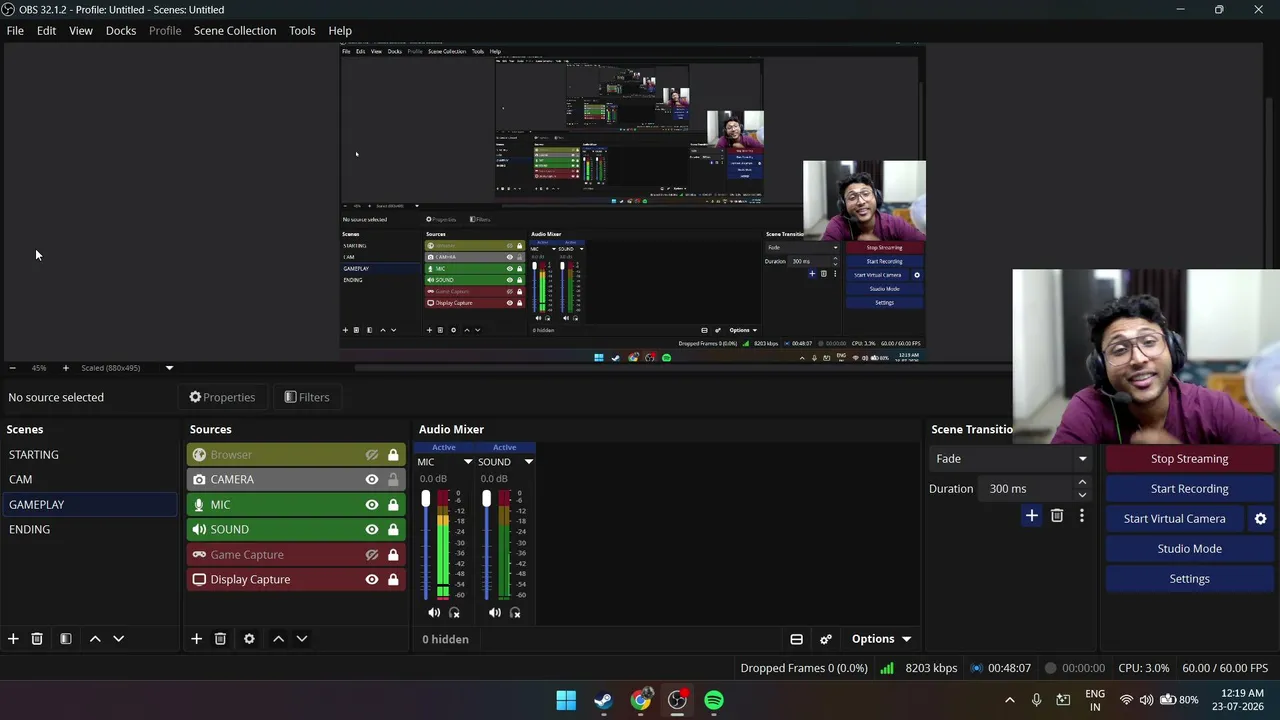Adjust the MIC volume fader
The width and height of the screenshot is (1280, 720).
426,499
